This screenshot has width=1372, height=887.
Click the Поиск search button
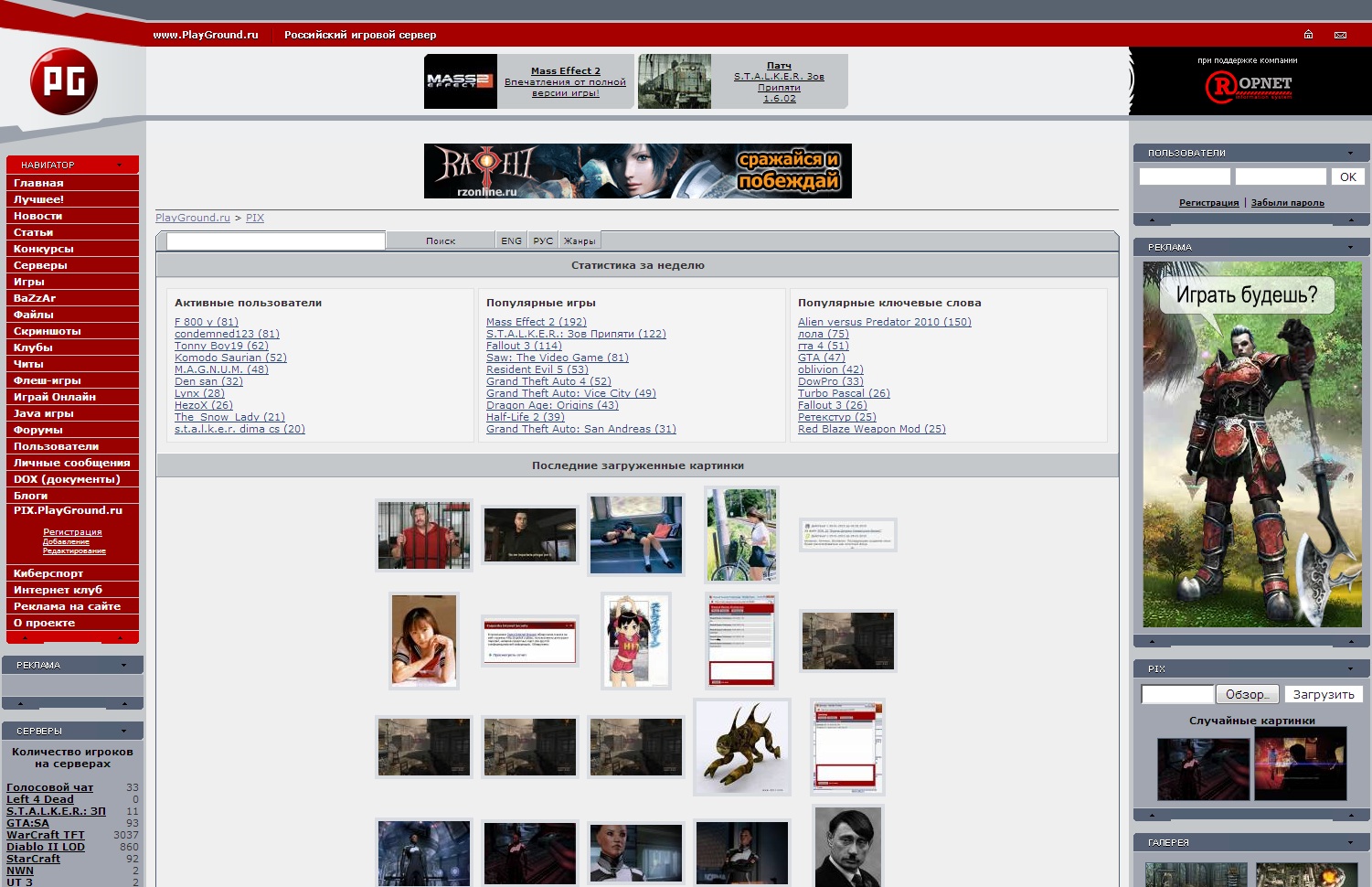tap(441, 240)
